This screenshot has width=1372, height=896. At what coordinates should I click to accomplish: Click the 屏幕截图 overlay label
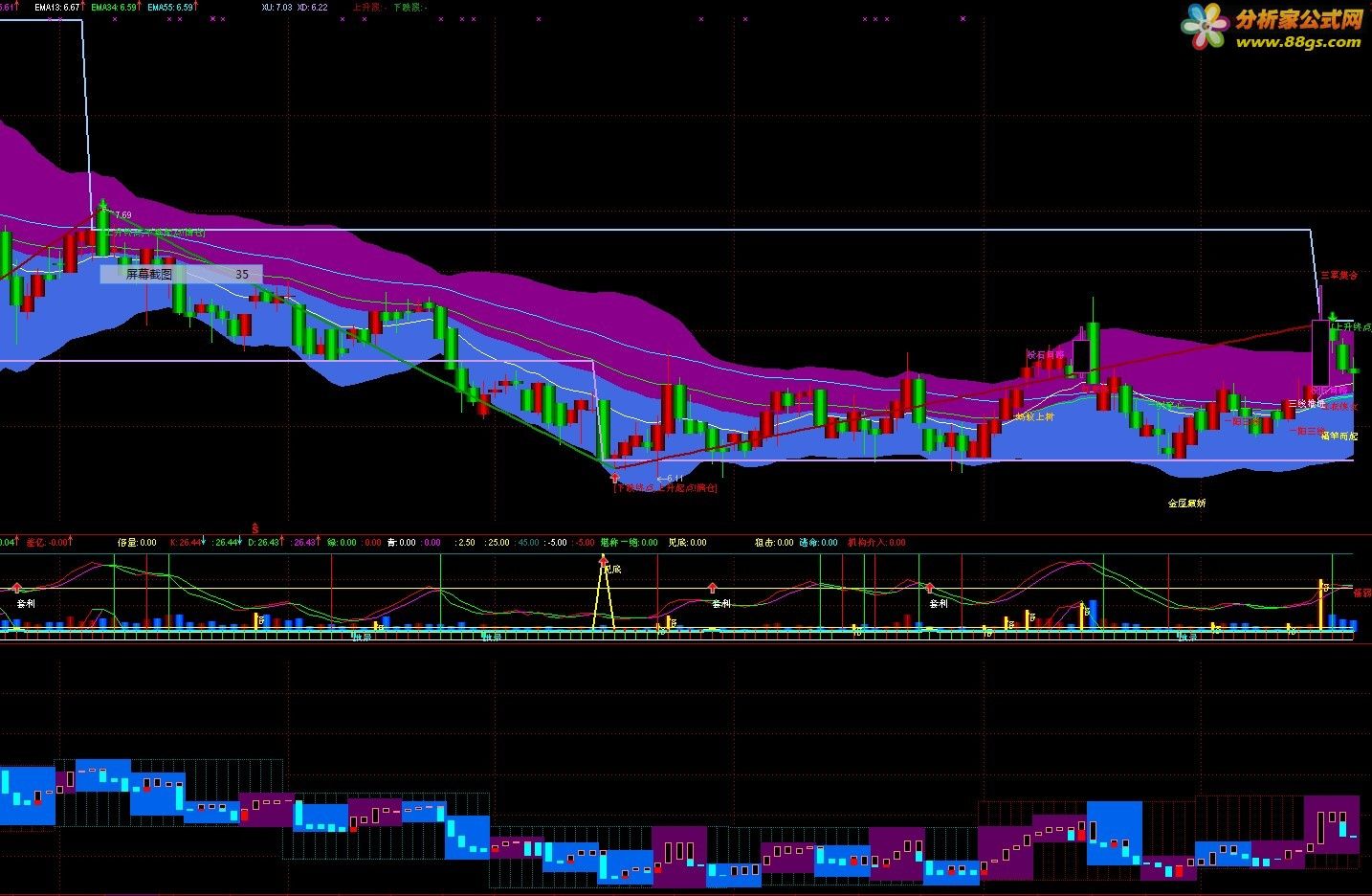point(149,274)
